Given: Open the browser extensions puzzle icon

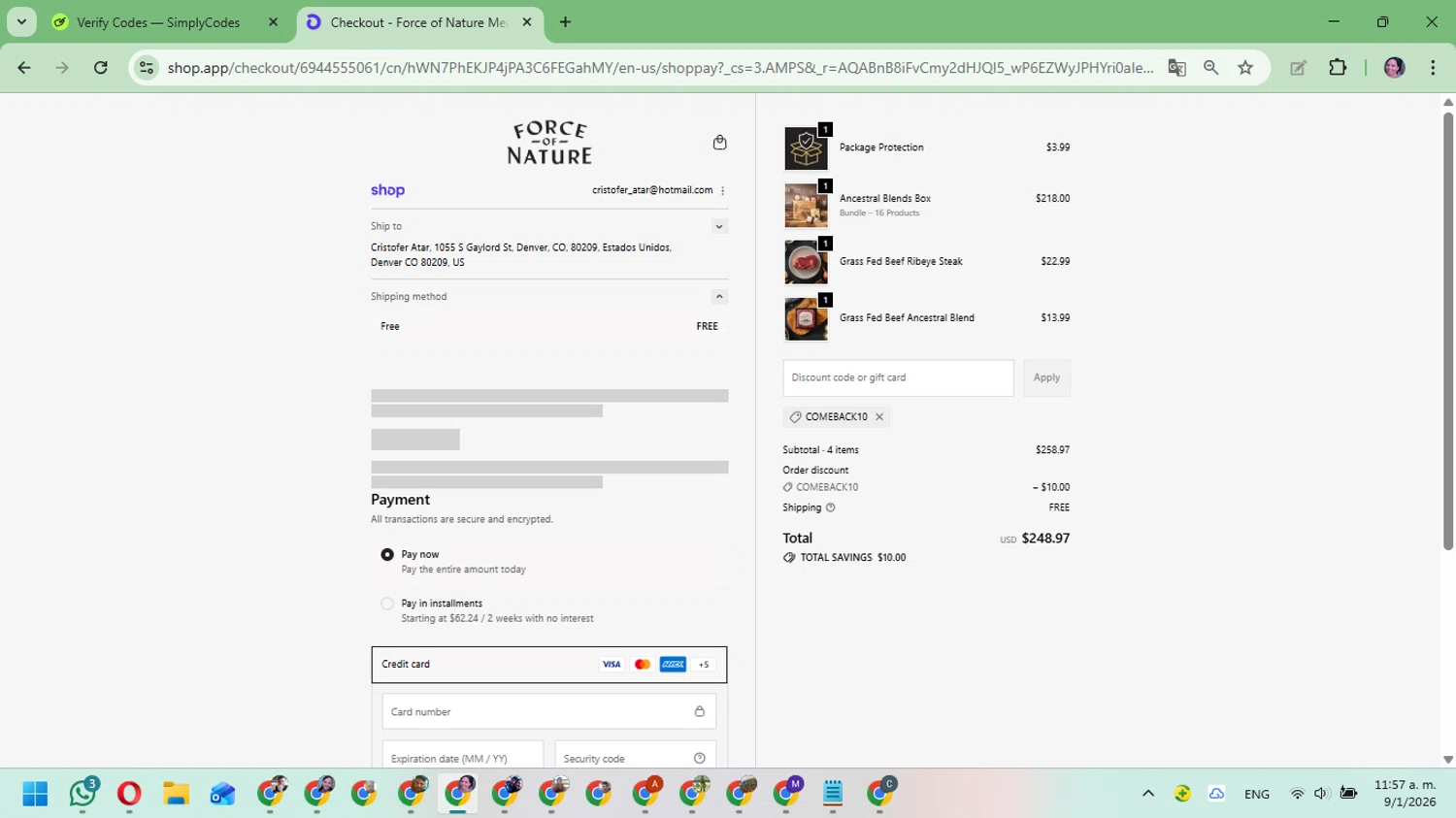Looking at the screenshot, I should (1338, 68).
